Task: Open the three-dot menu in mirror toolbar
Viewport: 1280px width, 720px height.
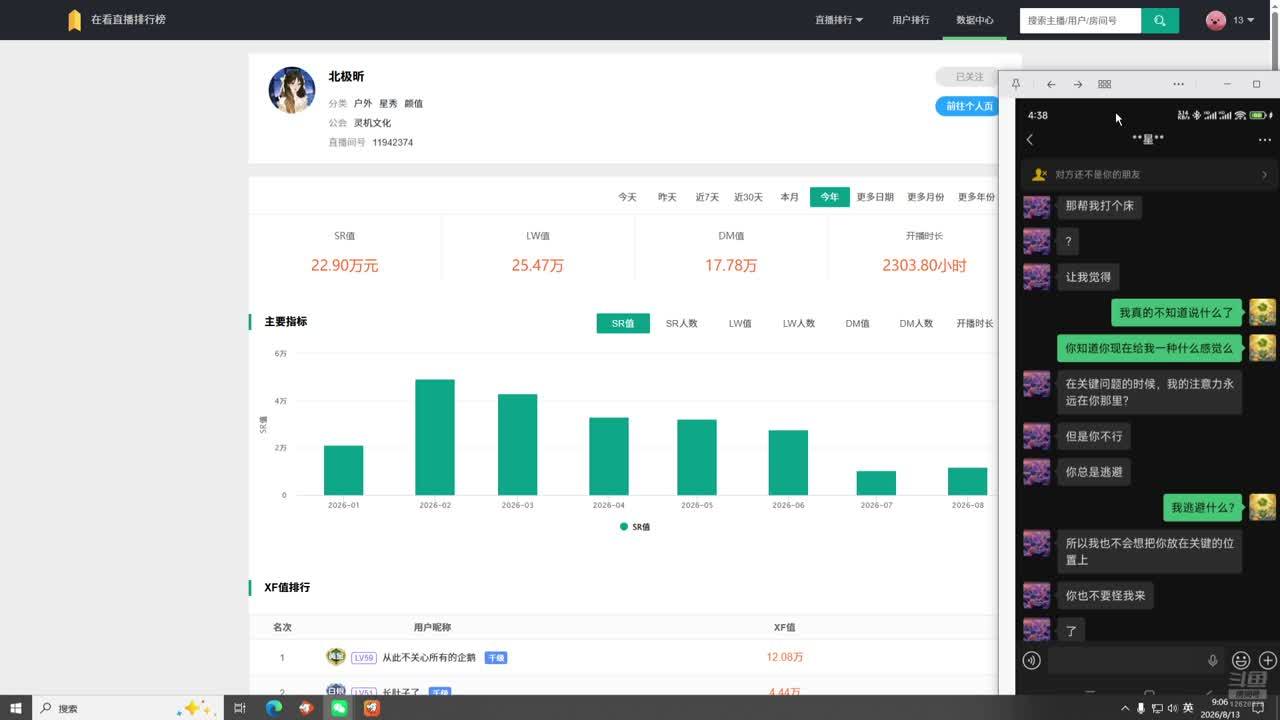Action: point(1178,84)
